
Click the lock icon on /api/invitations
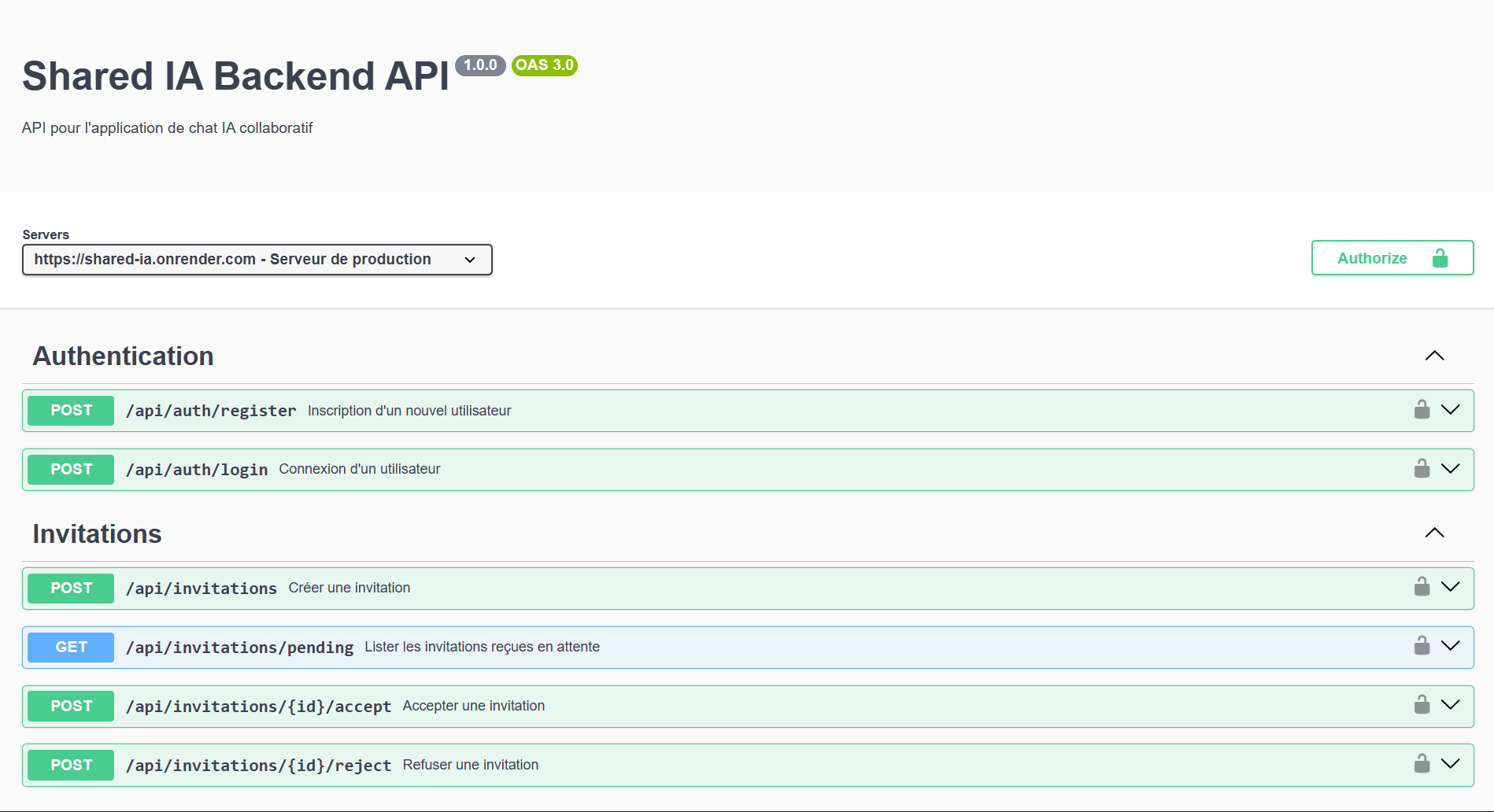[x=1422, y=587]
